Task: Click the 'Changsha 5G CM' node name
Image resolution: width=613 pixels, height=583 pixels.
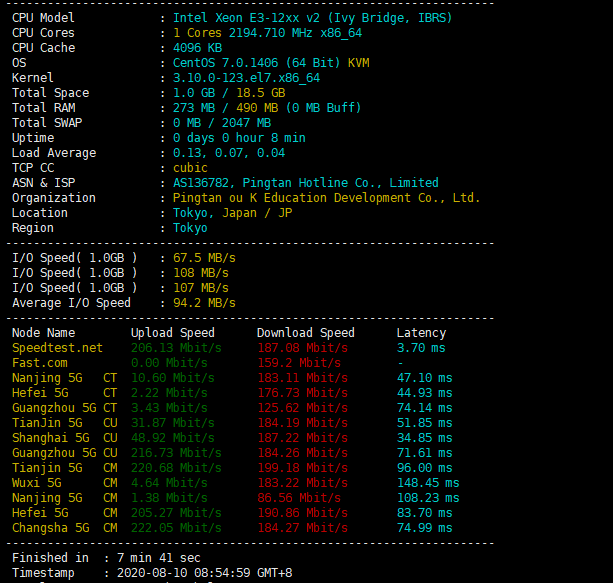Action: point(65,528)
